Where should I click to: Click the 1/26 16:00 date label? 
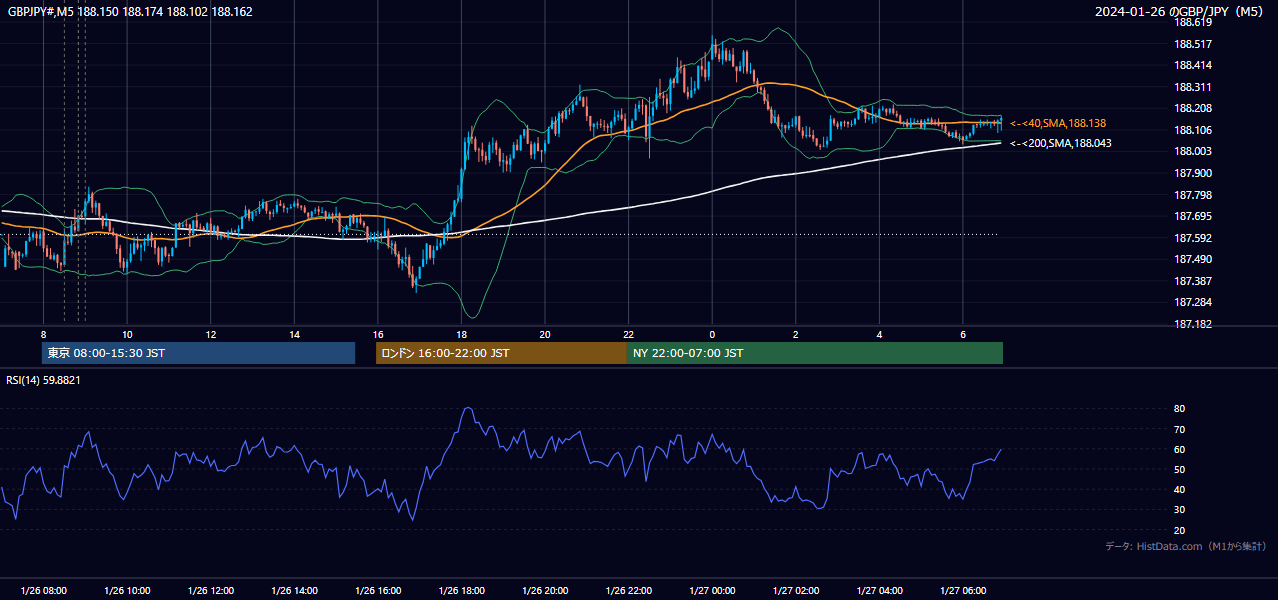coord(378,590)
